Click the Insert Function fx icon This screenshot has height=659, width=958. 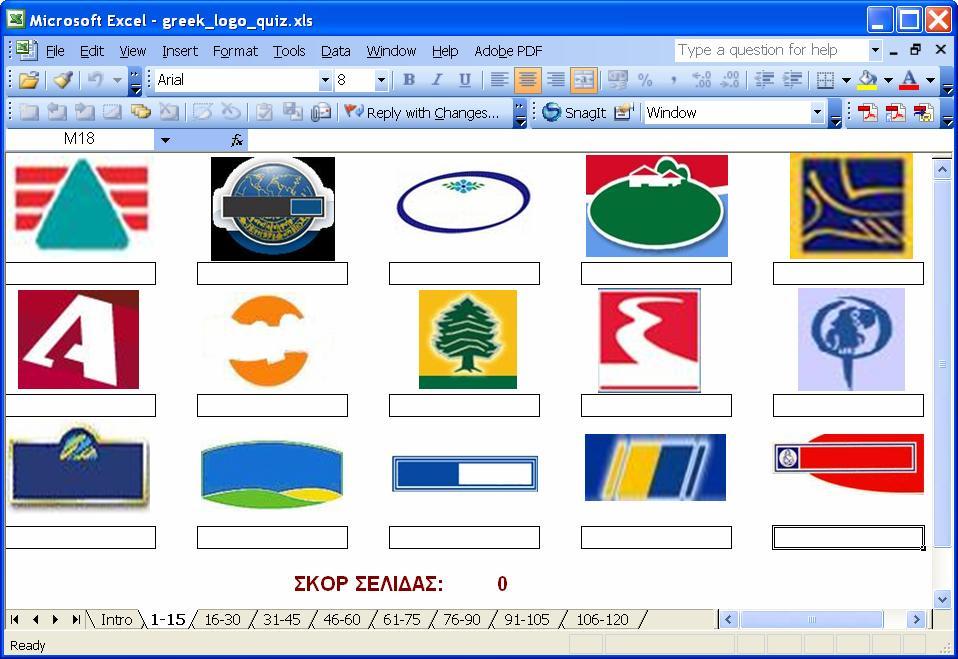[x=236, y=140]
